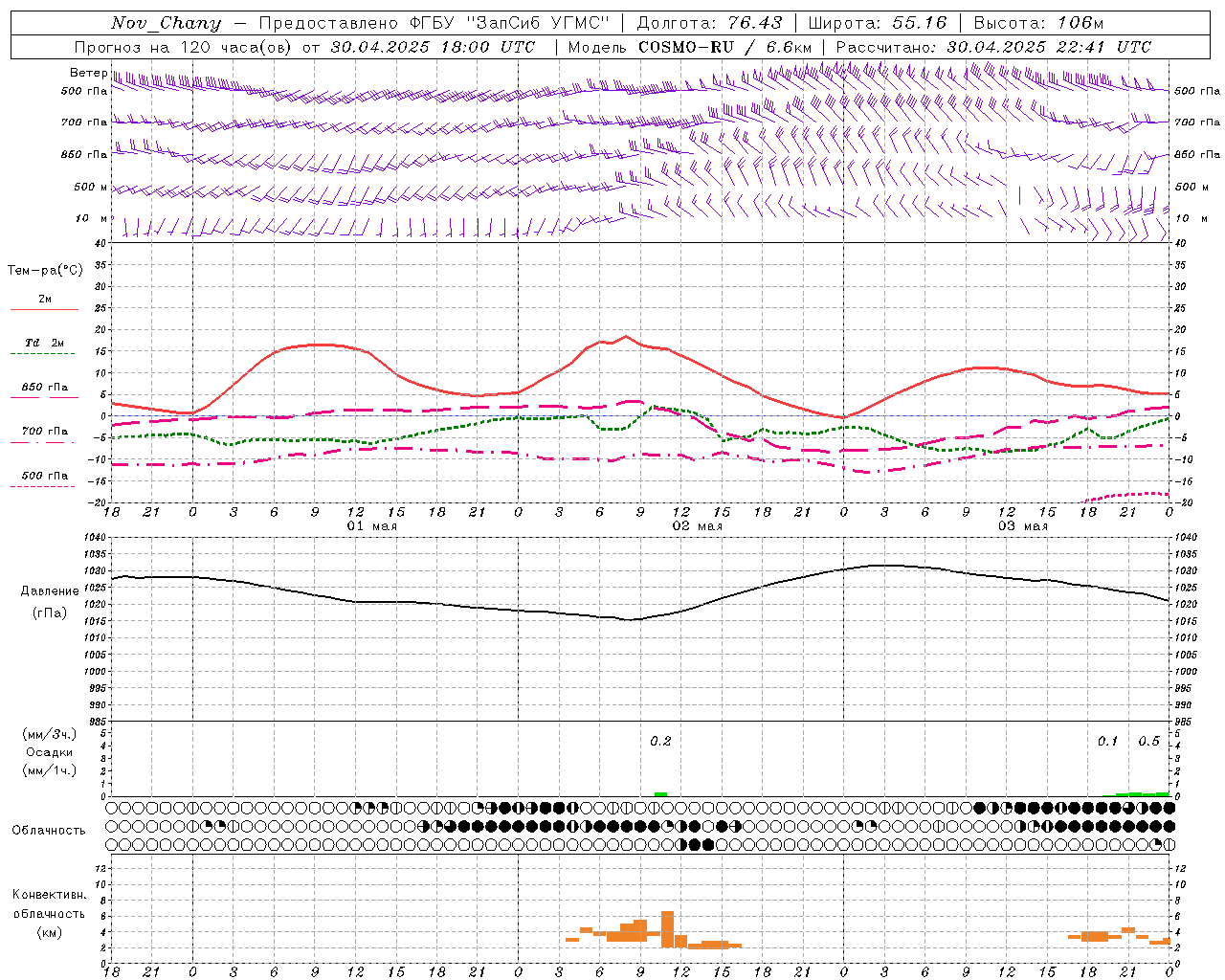Viewport: 1225px width, 980px height.
Task: Click the Рассчитано: 30.04.2025 22:41 UTC label
Action: pyautogui.click(x=993, y=47)
